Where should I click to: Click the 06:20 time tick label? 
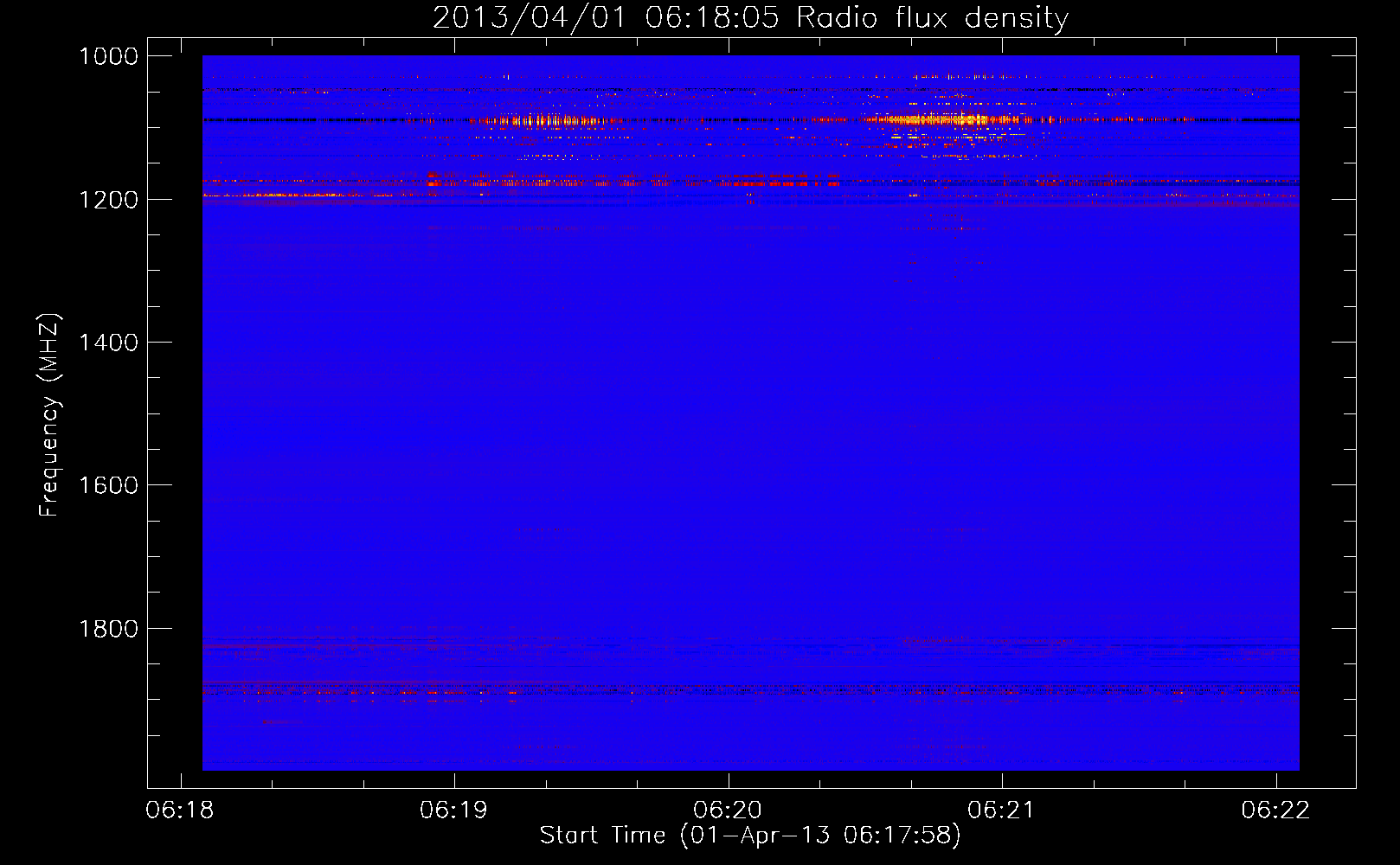[x=728, y=811]
